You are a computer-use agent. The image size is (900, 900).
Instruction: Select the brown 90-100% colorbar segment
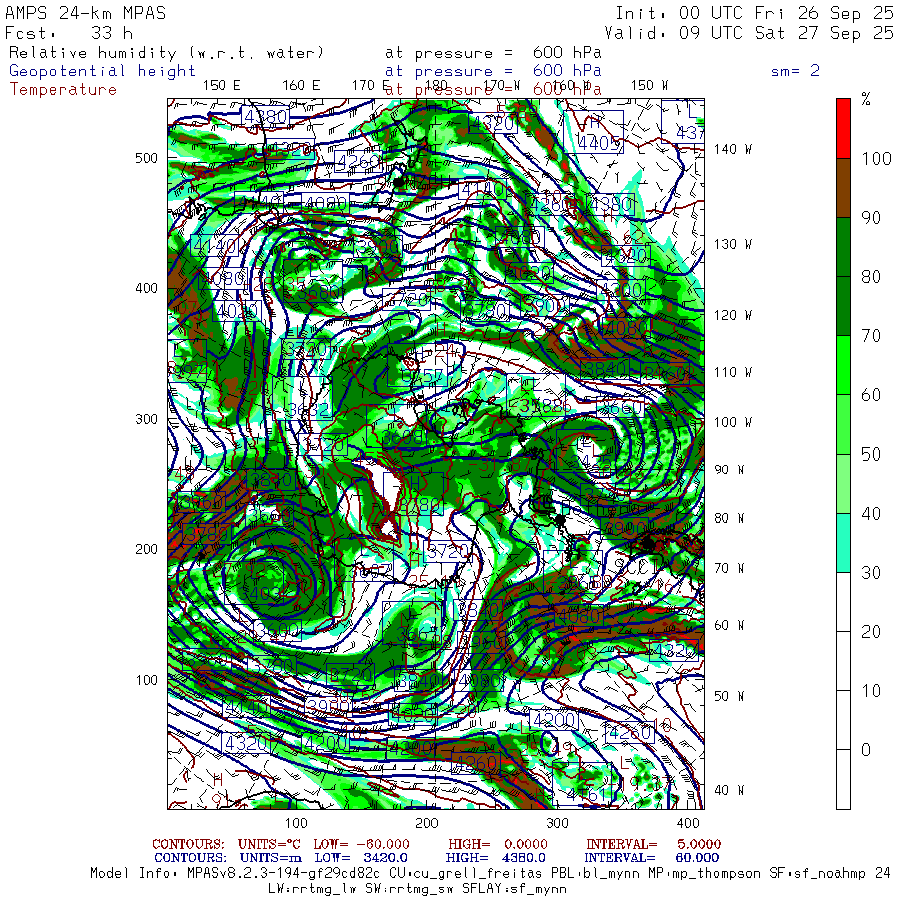(x=844, y=187)
